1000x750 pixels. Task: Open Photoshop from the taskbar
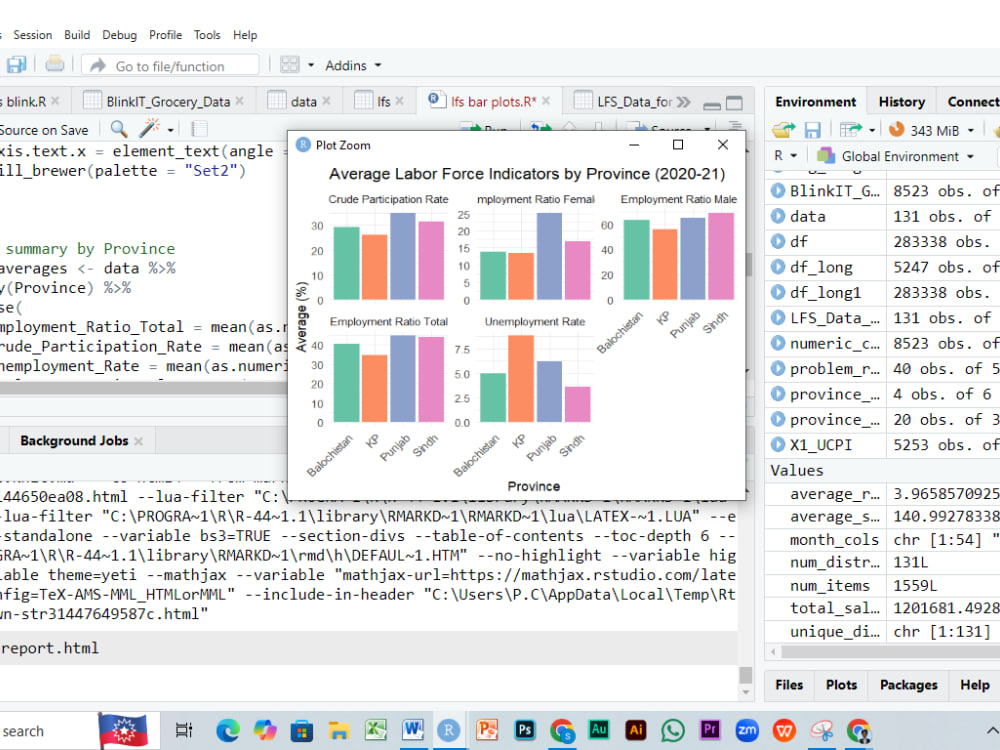(x=524, y=730)
